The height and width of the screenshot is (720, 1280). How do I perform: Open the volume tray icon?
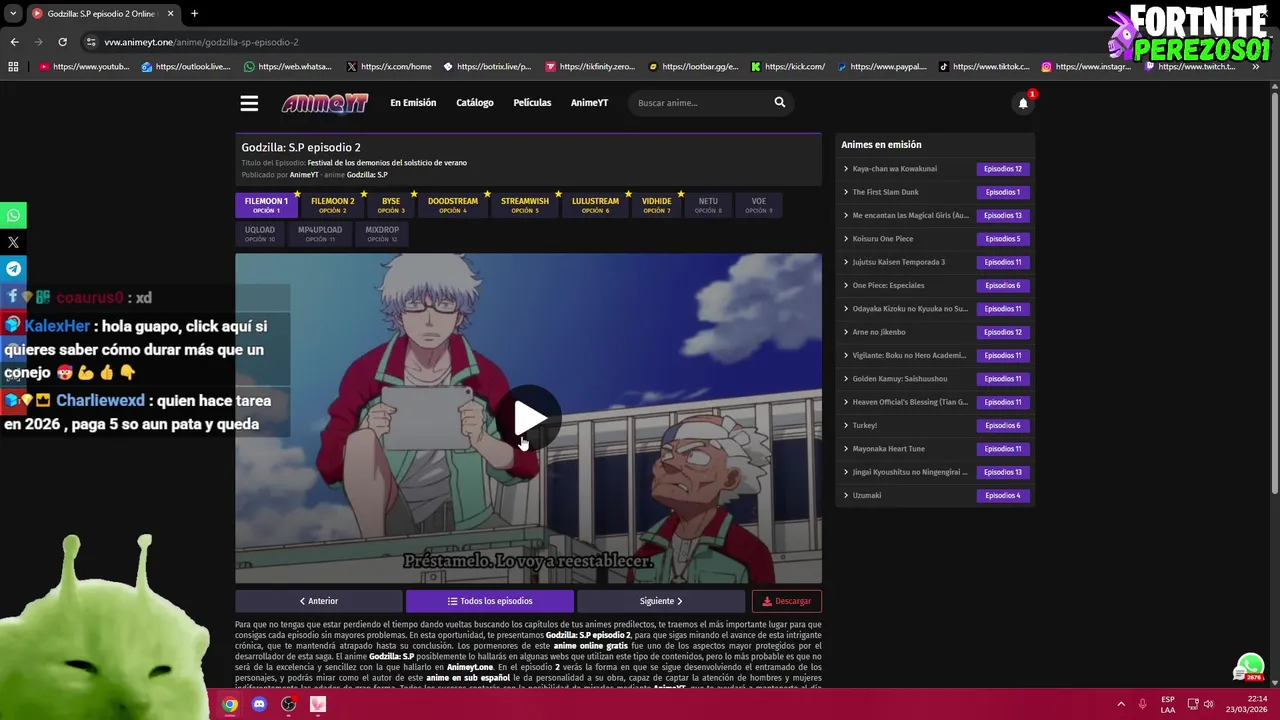coord(1209,704)
